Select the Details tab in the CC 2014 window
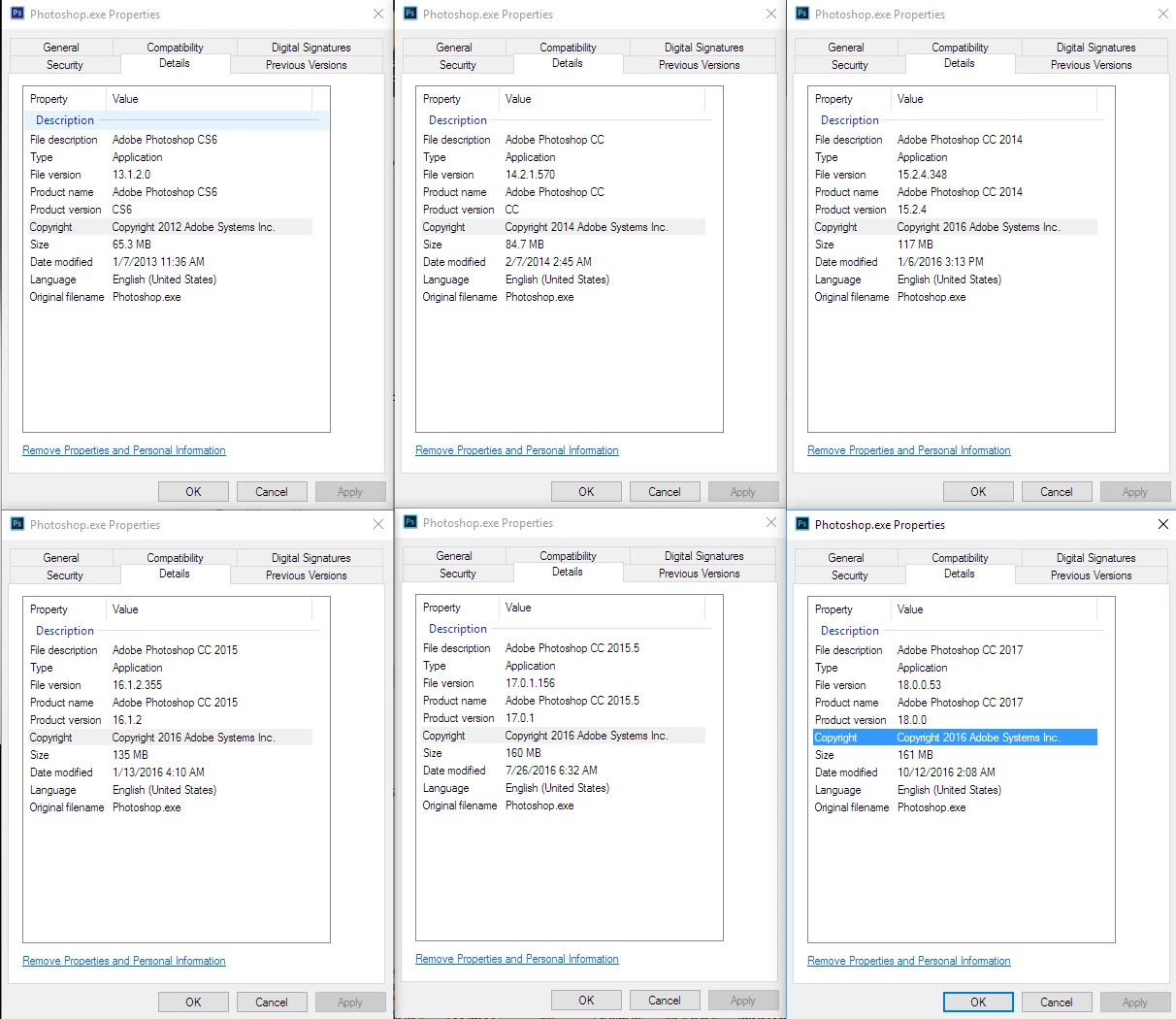 click(x=959, y=63)
